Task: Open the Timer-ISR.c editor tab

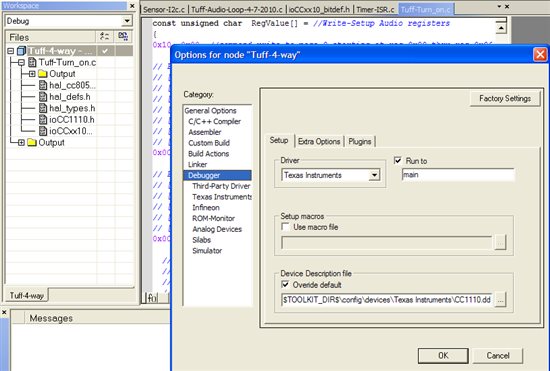Action: 375,9
